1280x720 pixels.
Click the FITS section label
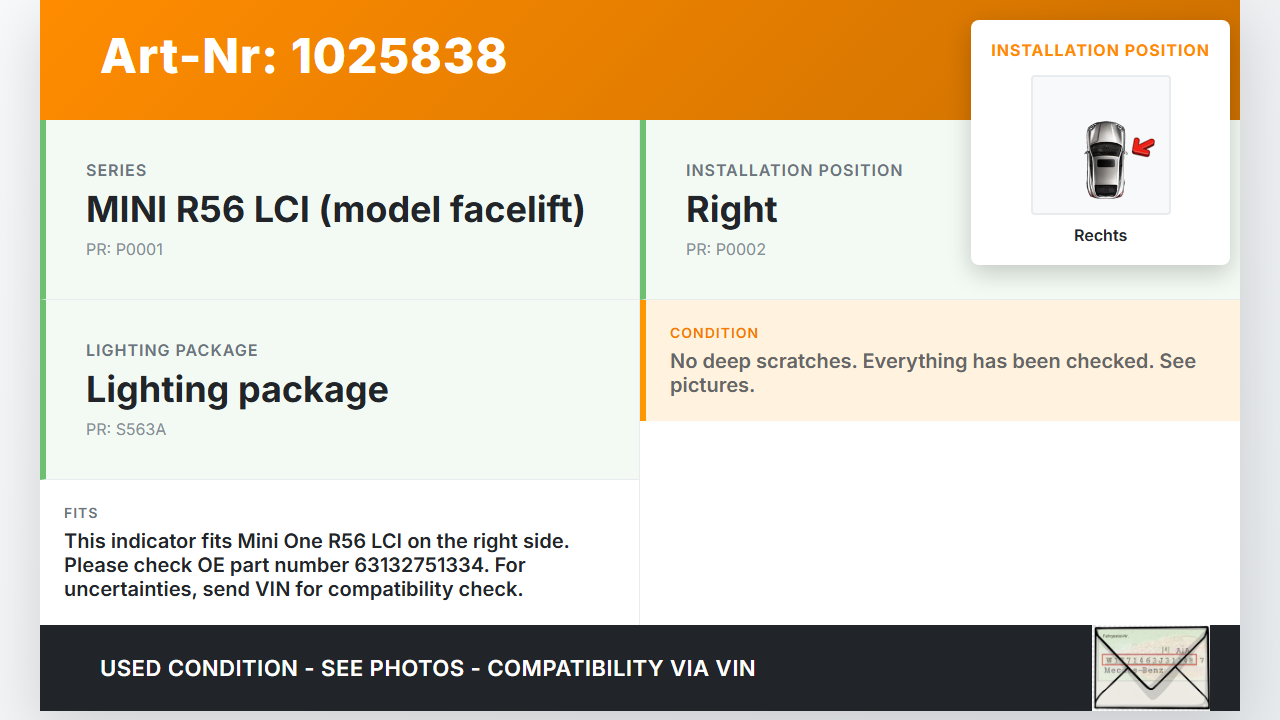tap(81, 513)
